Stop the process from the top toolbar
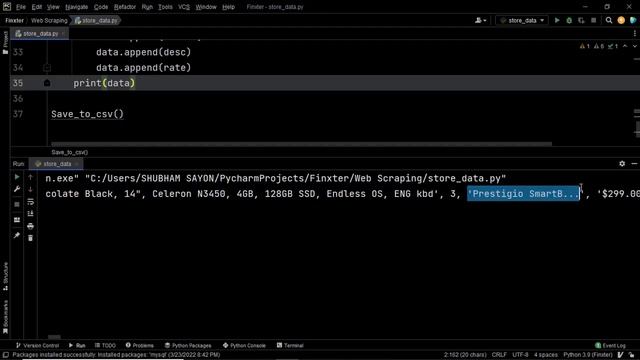The height and width of the screenshot is (360, 640). [593, 20]
